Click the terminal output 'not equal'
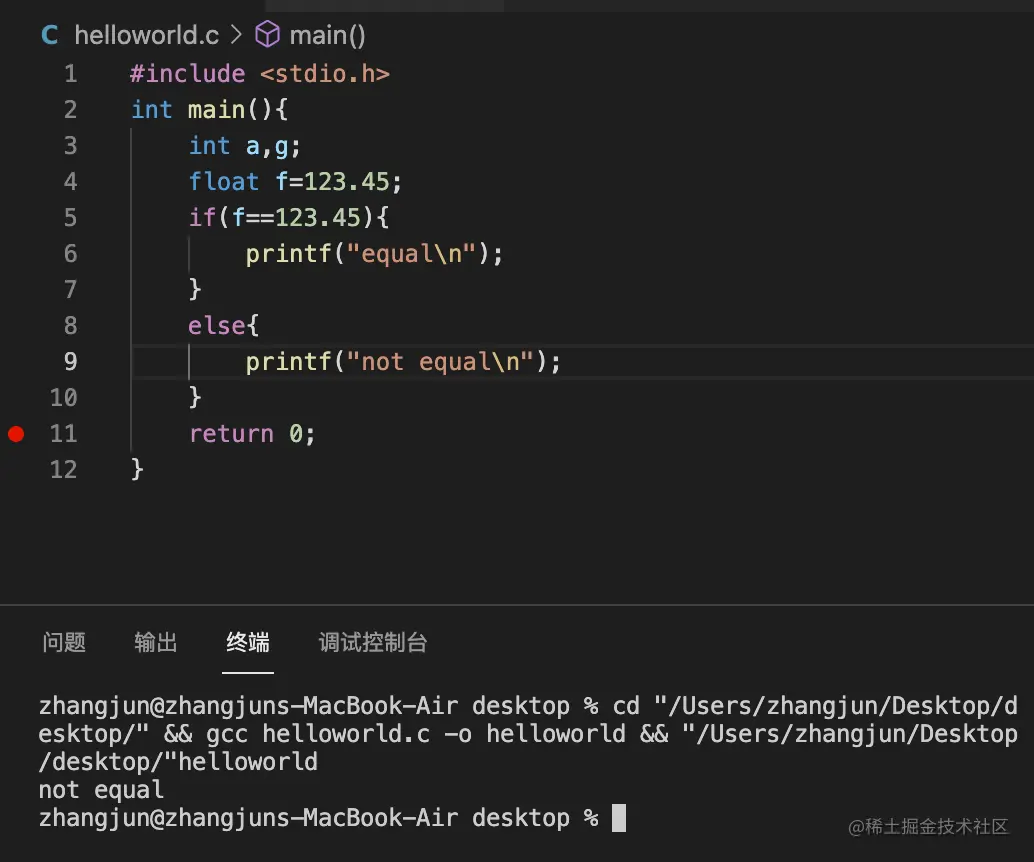The width and height of the screenshot is (1034, 862). (x=101, y=789)
